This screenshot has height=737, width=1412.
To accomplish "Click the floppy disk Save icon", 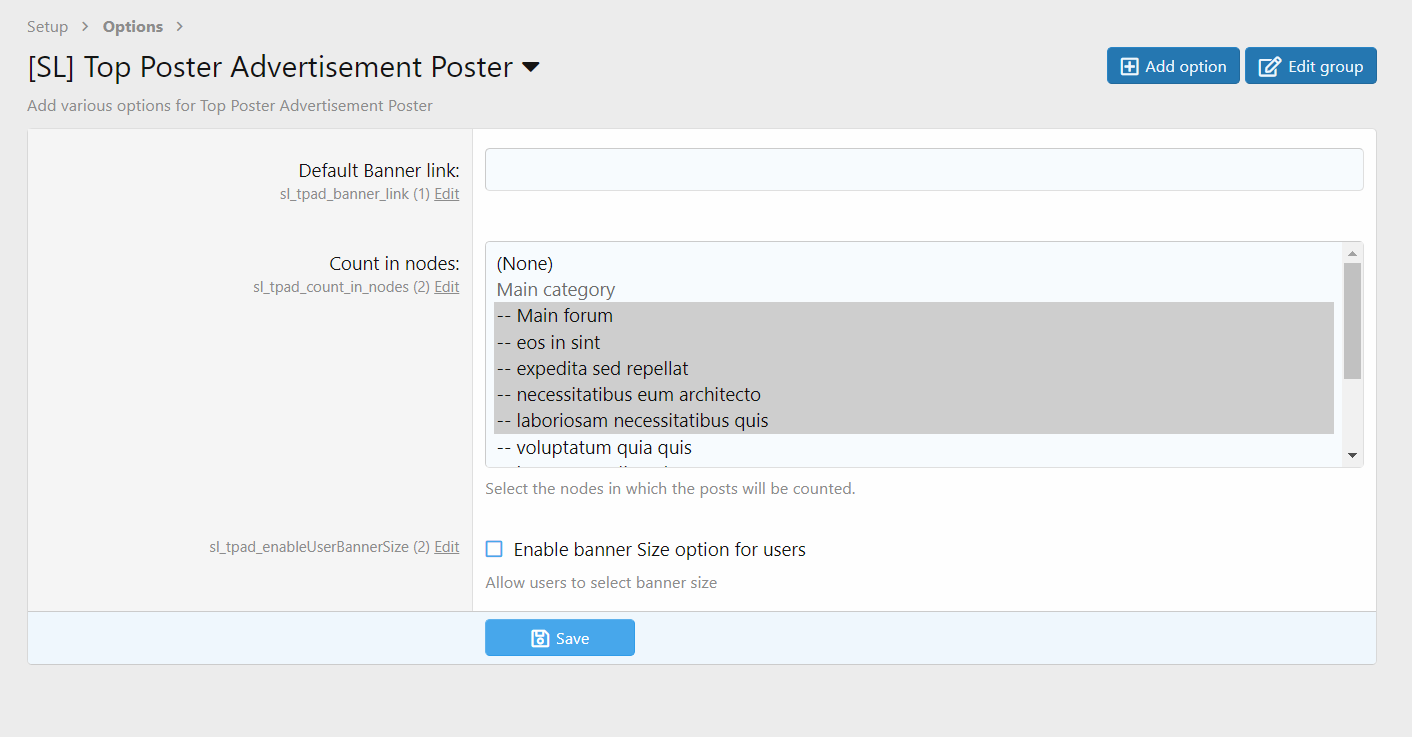I will pos(540,639).
